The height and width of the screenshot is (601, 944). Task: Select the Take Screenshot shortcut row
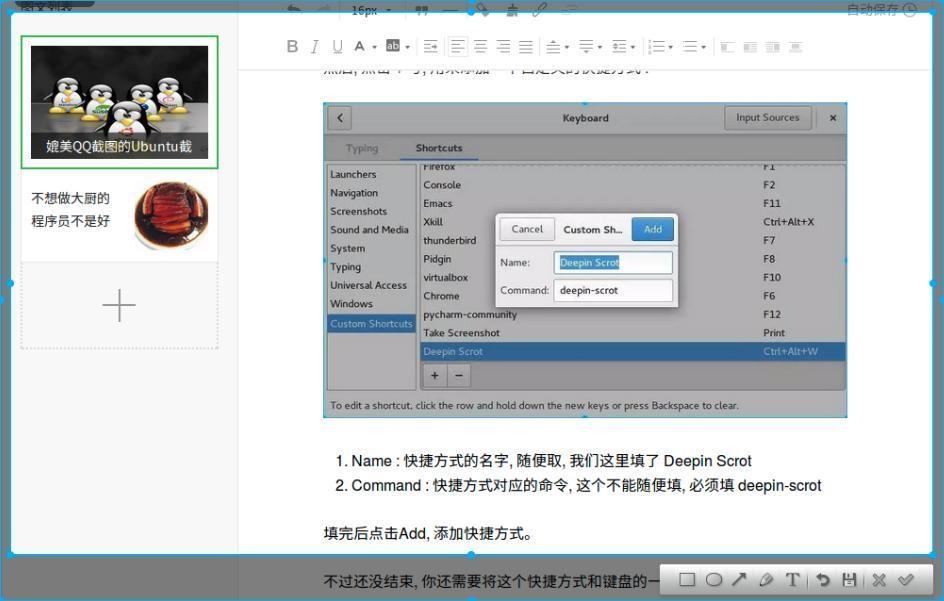tap(633, 332)
